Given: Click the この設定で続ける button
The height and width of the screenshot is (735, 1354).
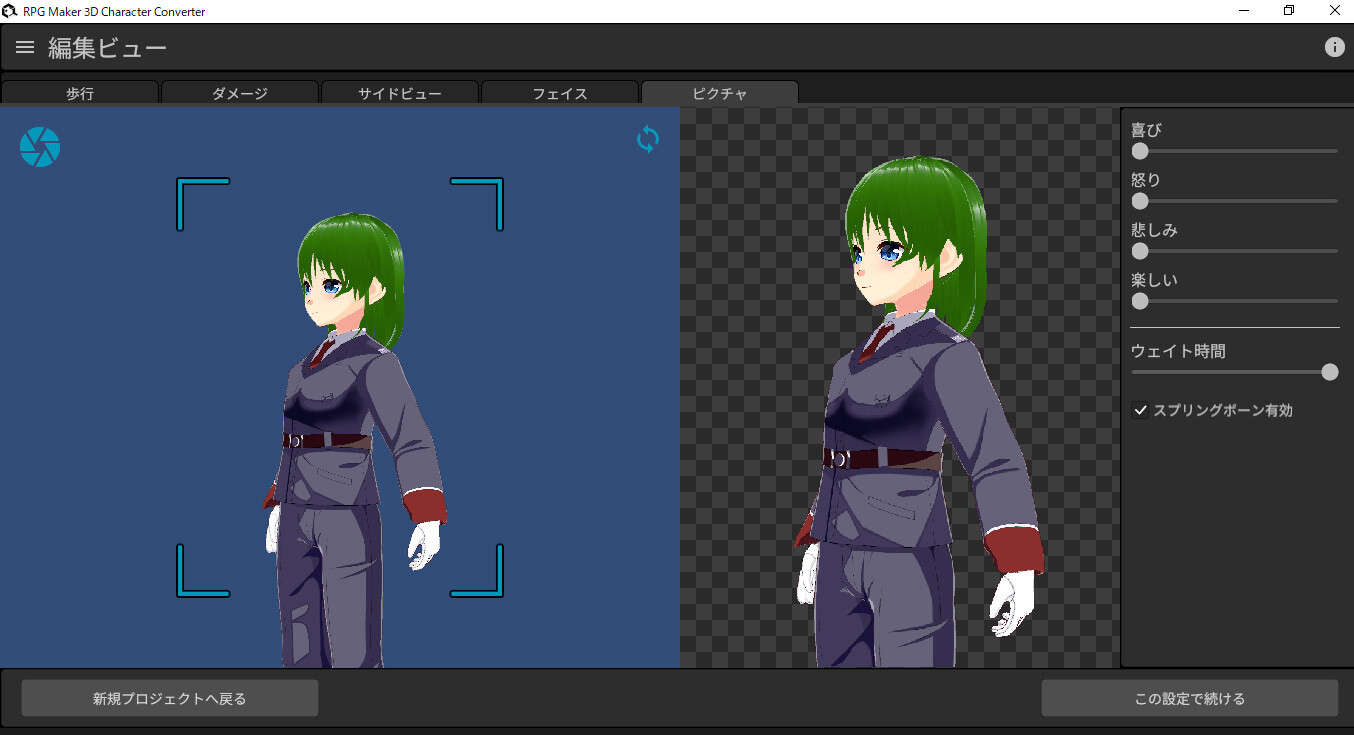Looking at the screenshot, I should (x=1189, y=697).
